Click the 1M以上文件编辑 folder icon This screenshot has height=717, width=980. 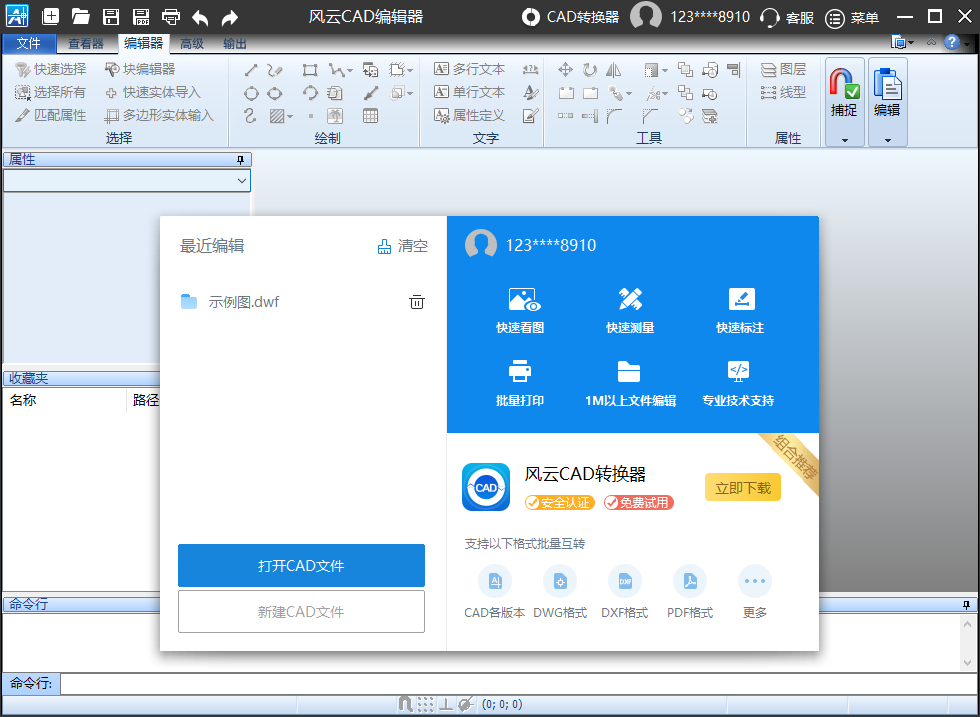pos(629,371)
